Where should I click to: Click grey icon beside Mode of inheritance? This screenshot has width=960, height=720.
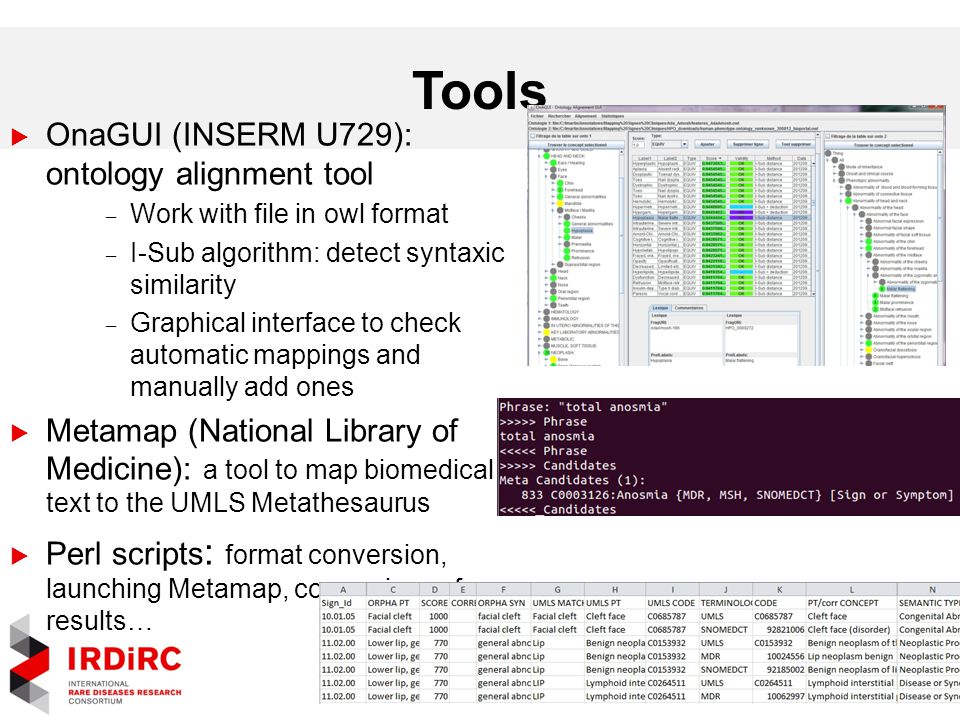click(x=842, y=167)
